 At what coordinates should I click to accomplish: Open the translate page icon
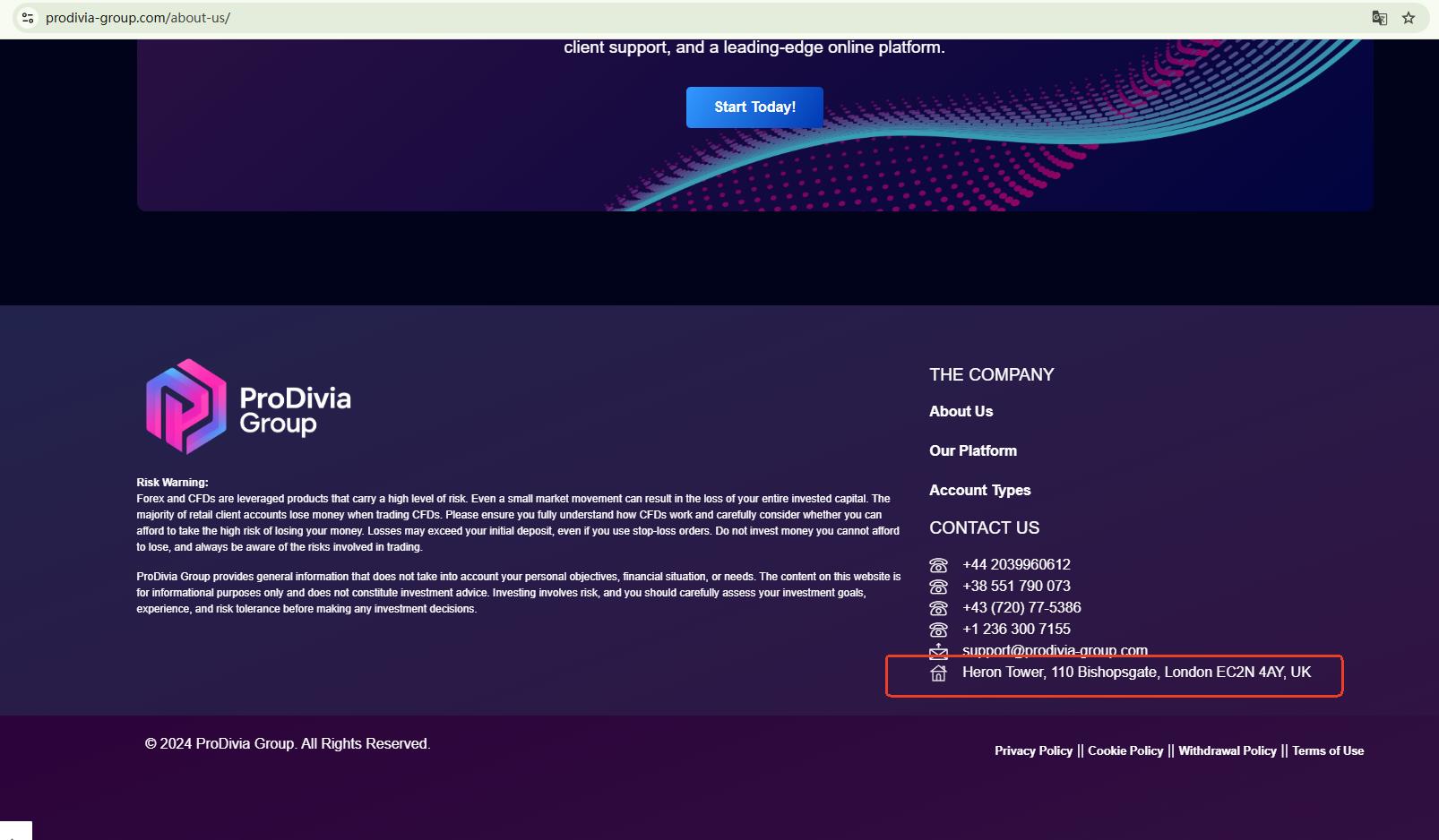1379,18
